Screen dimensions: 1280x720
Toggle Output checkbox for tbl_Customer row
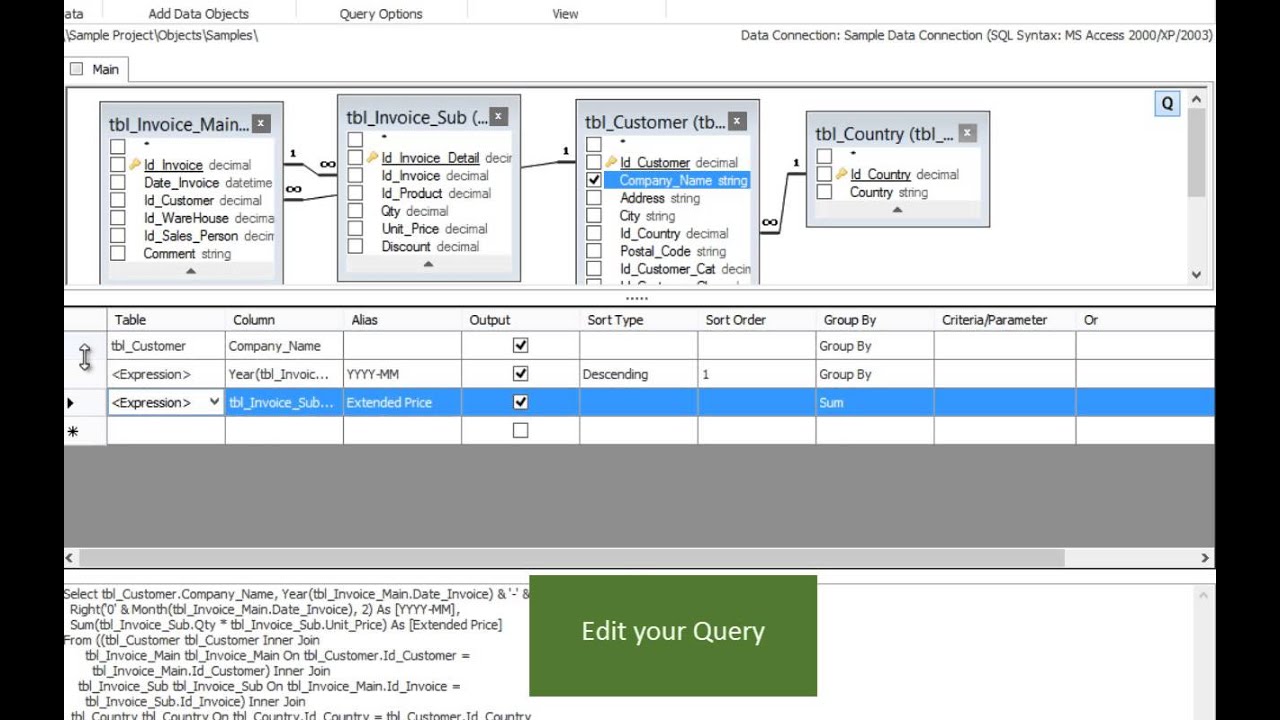[x=520, y=345]
